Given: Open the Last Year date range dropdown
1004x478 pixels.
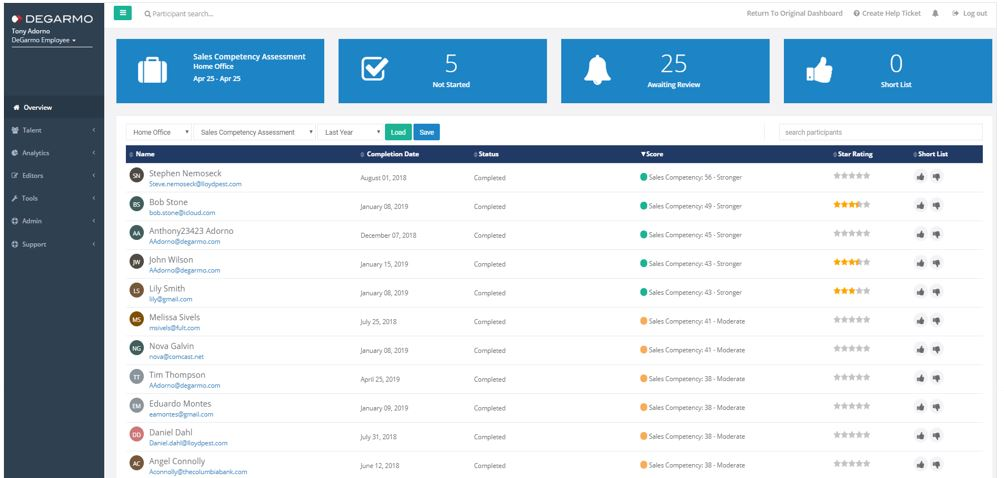Looking at the screenshot, I should click(350, 132).
